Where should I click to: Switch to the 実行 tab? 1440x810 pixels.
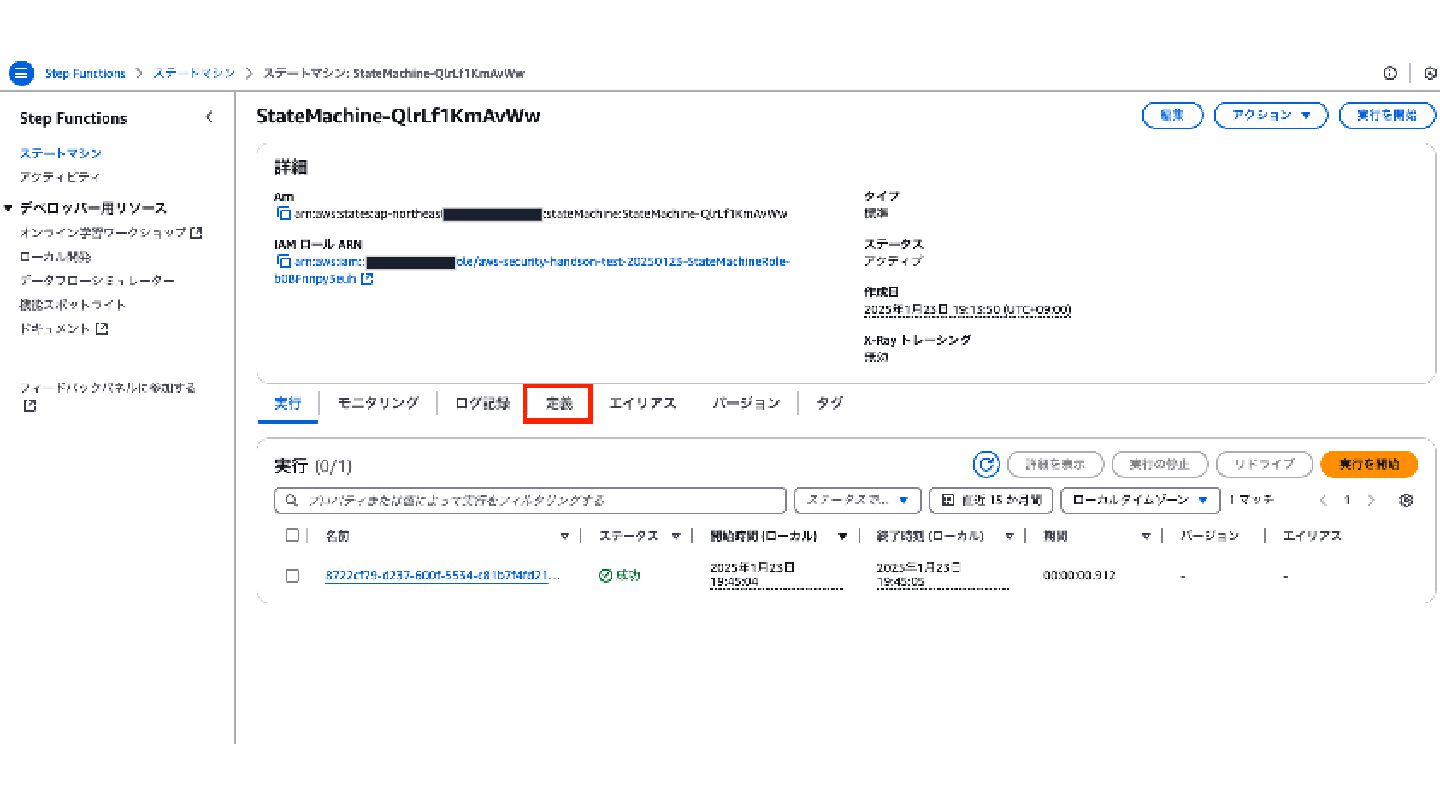pyautogui.click(x=287, y=404)
